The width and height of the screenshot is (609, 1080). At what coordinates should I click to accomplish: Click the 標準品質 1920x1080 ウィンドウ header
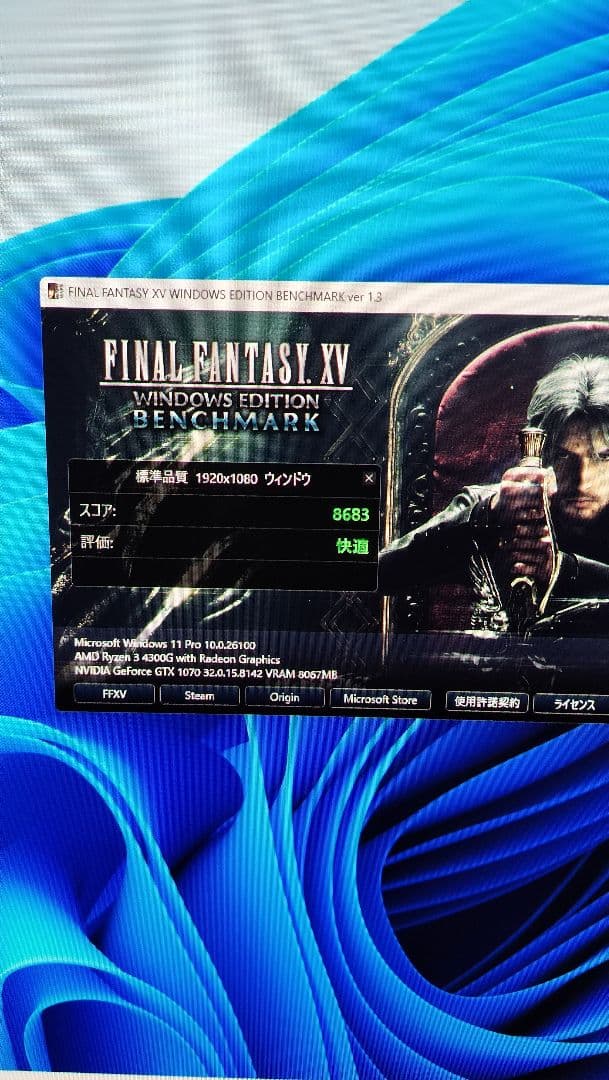click(x=222, y=478)
